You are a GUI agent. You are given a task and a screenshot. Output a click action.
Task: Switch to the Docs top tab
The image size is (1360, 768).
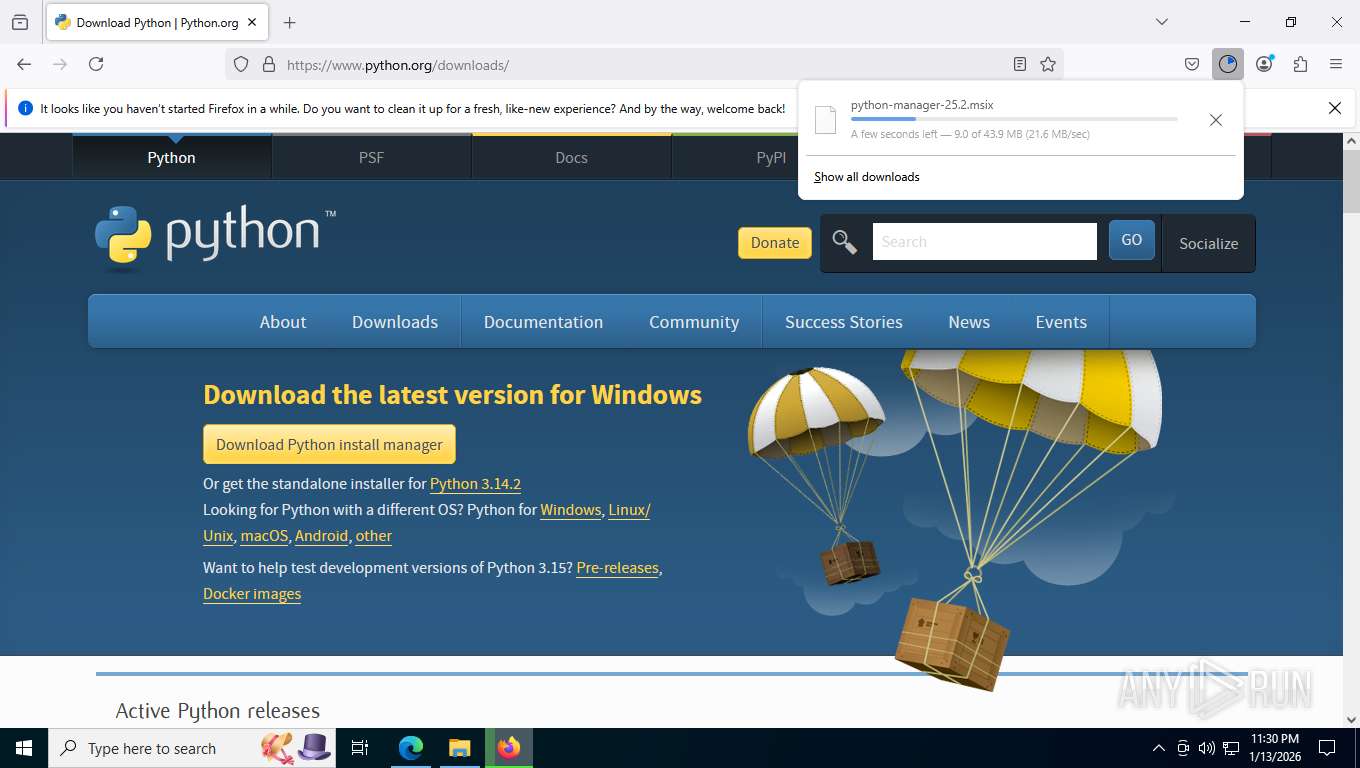pyautogui.click(x=571, y=157)
